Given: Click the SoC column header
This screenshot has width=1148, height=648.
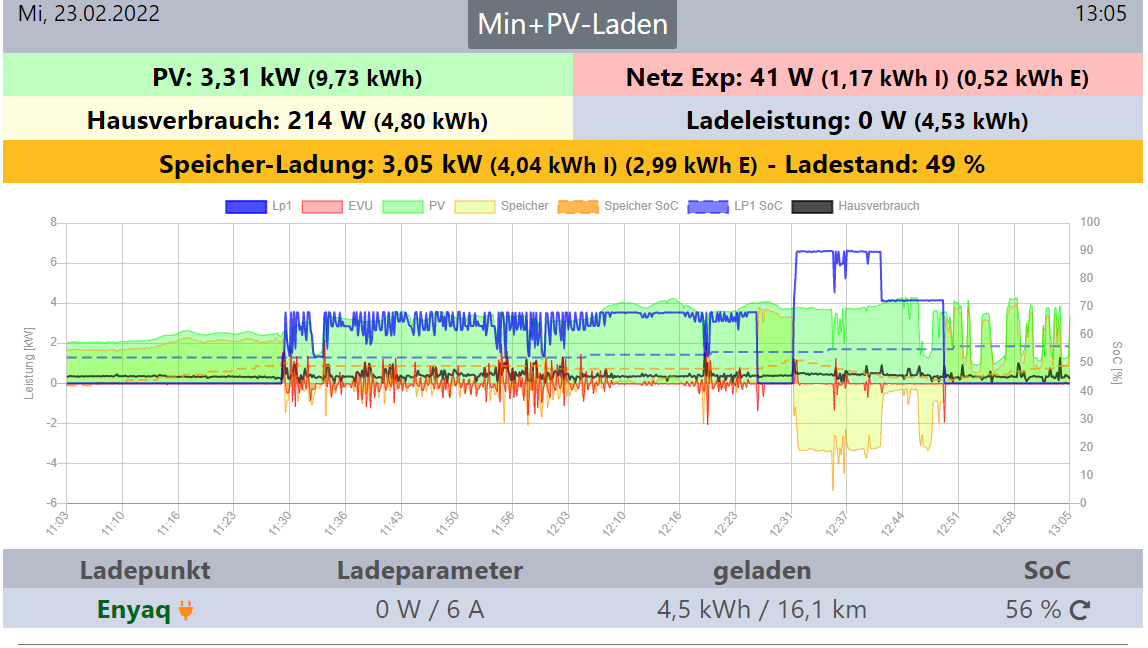Looking at the screenshot, I should click(x=1047, y=570).
